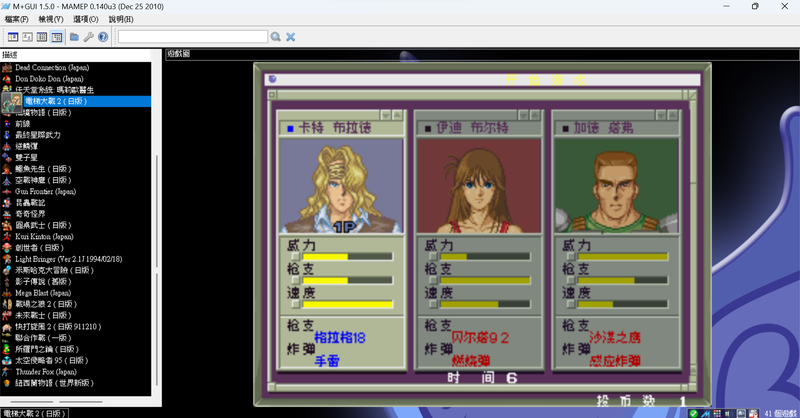Select 任天堂系統: 瑪莉歐醫生 row

click(76, 90)
